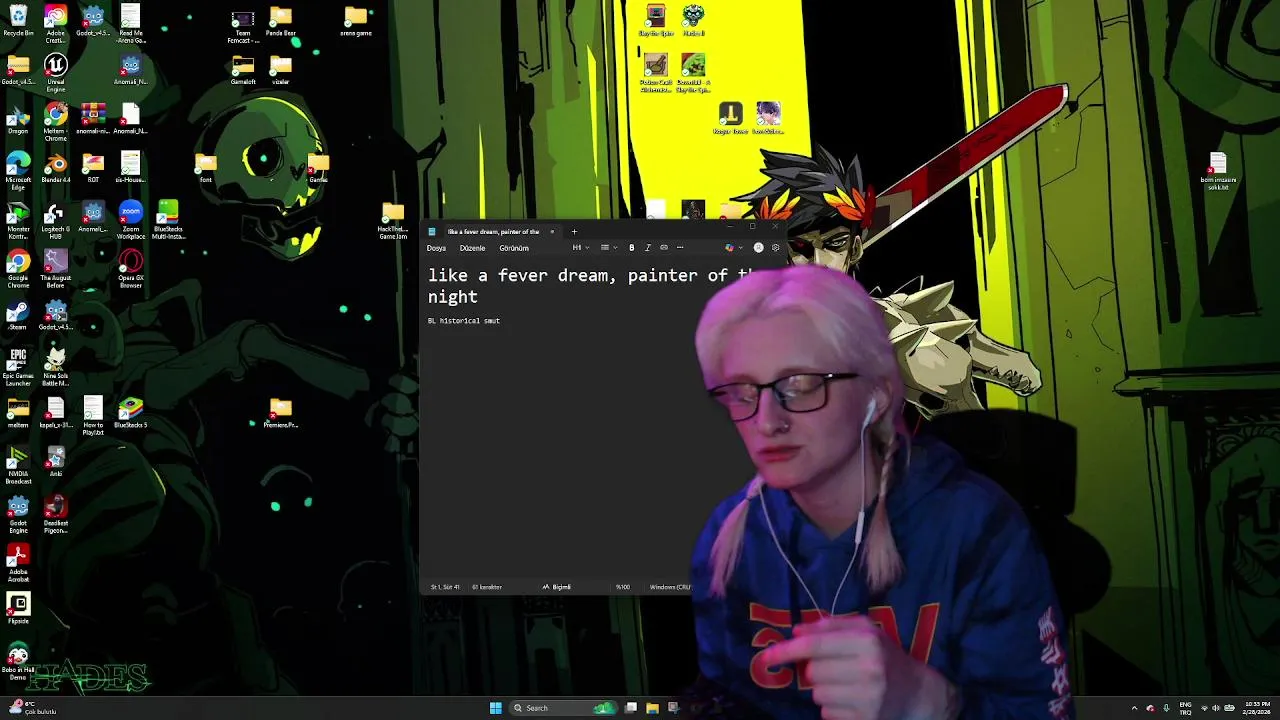
Task: Toggle bold formatting in Notepad
Action: (x=631, y=248)
